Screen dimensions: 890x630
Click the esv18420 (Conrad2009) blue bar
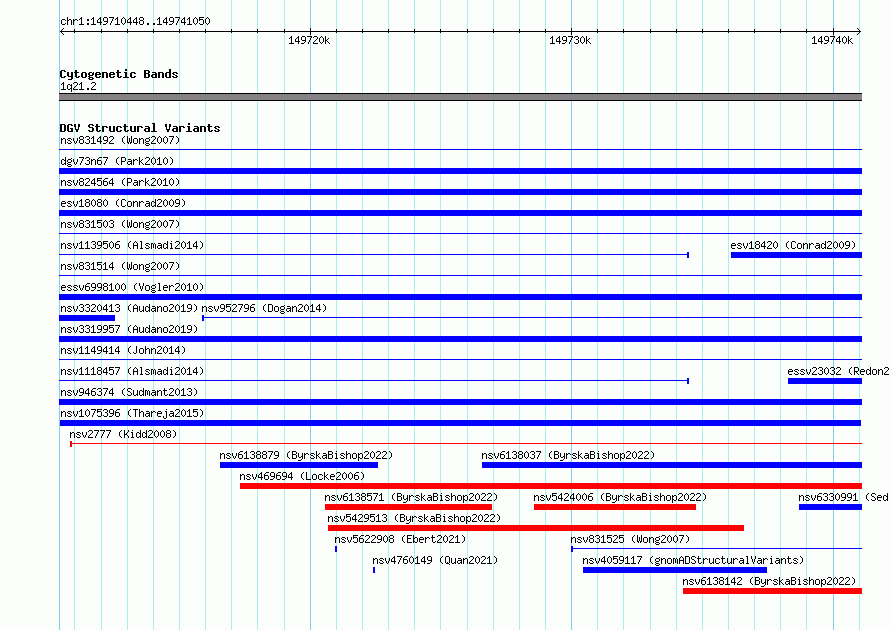click(x=796, y=255)
